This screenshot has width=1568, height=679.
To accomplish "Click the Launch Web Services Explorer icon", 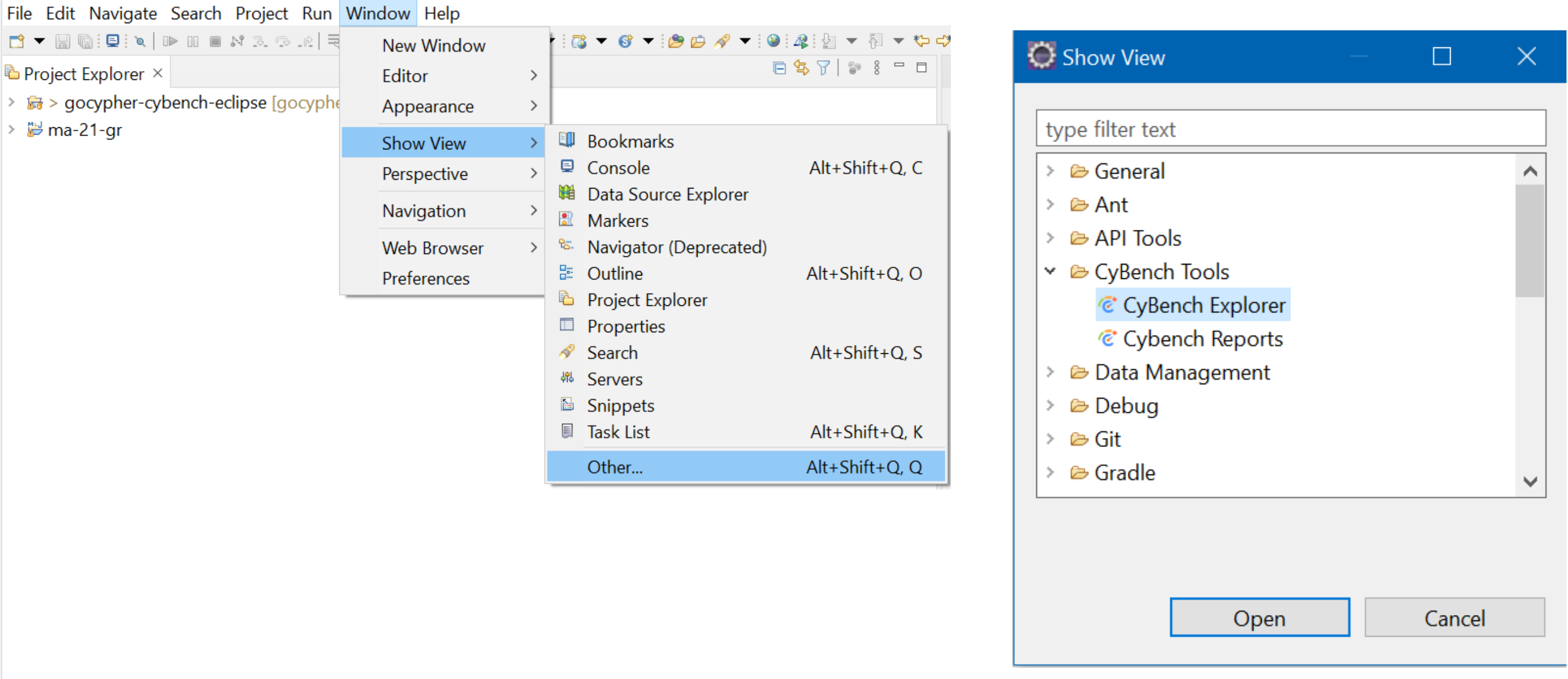I will [x=801, y=41].
